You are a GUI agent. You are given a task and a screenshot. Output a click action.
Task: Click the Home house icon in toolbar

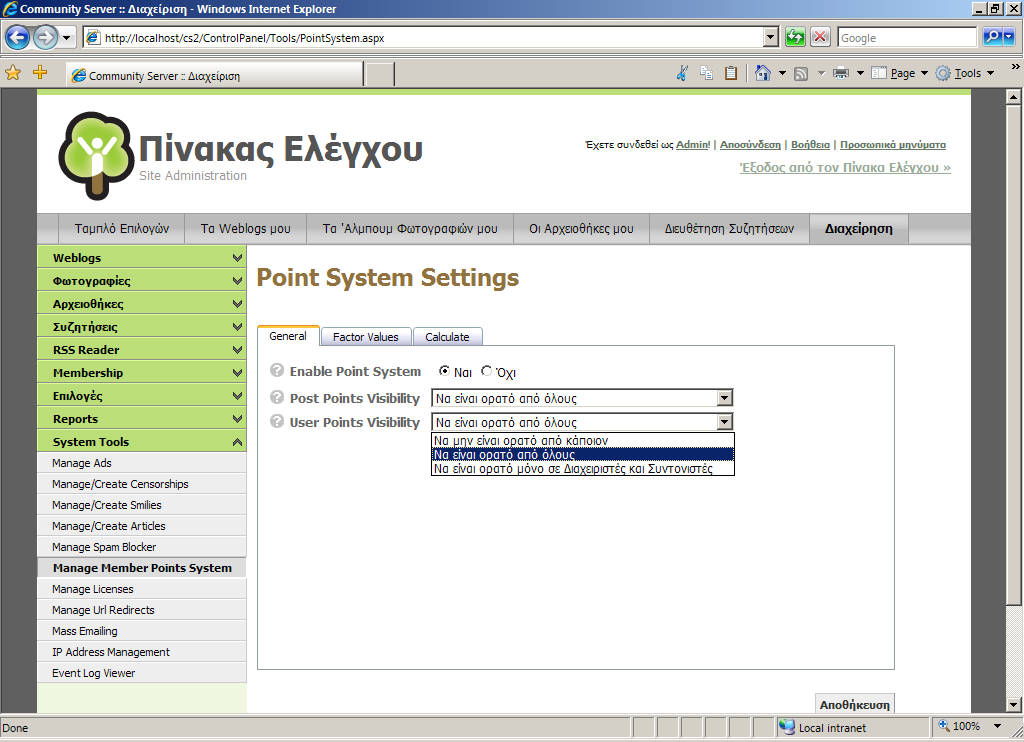click(x=763, y=73)
